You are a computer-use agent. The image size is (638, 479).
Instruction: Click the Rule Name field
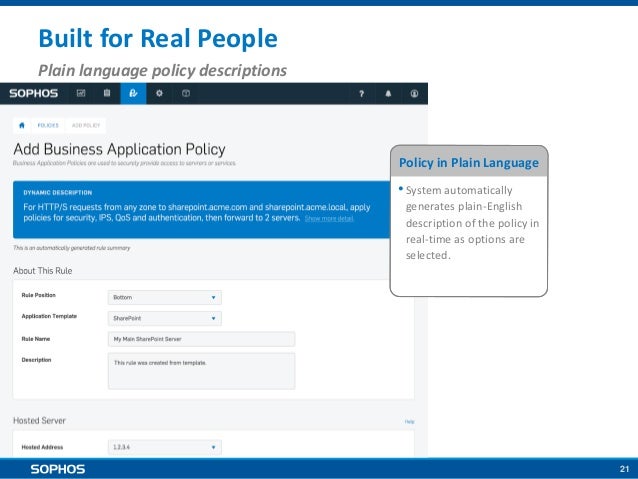pos(201,339)
